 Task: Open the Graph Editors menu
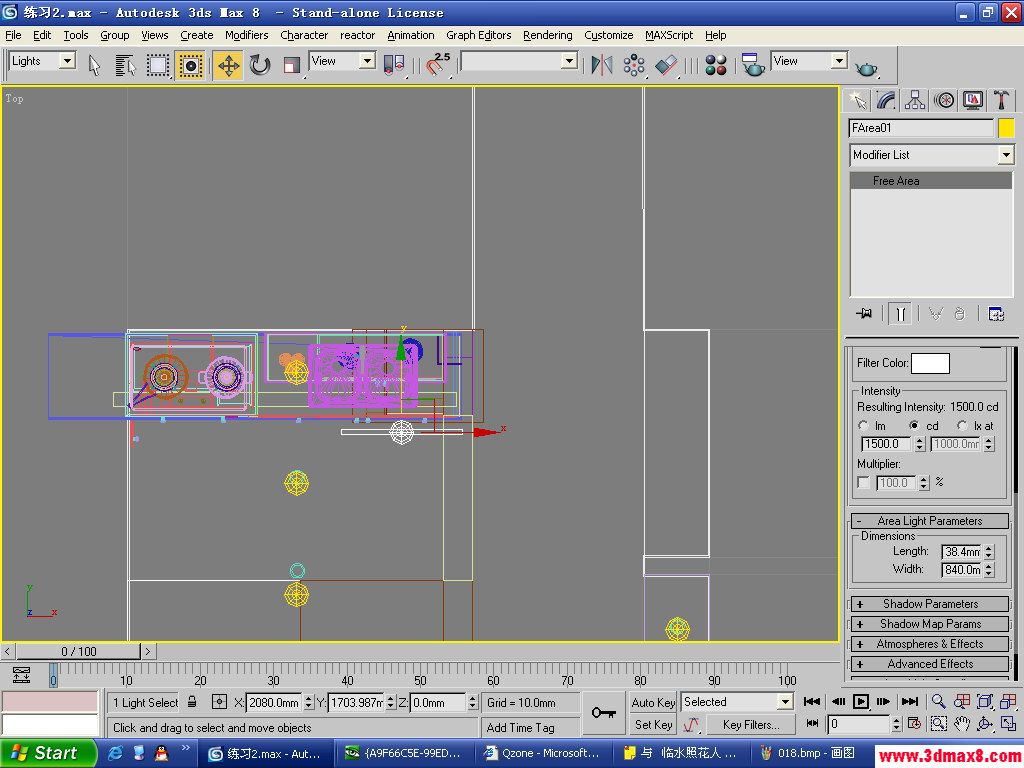(479, 35)
